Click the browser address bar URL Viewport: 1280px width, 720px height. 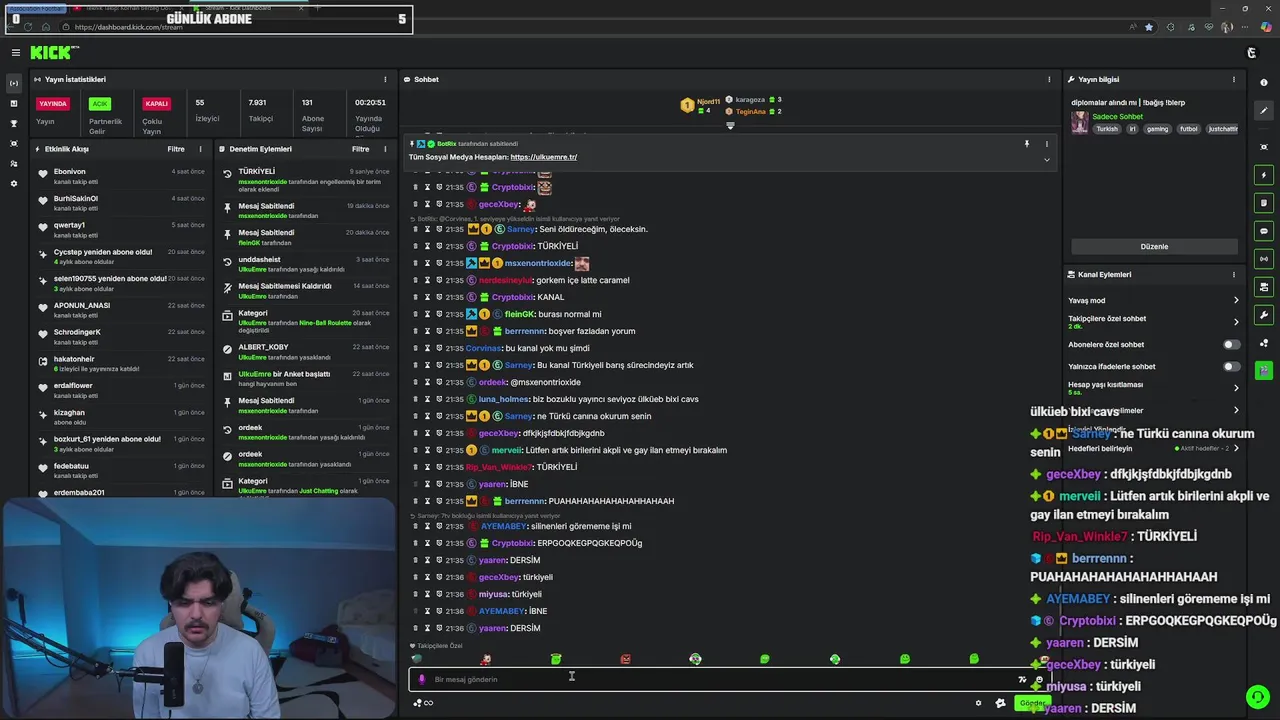[x=128, y=27]
